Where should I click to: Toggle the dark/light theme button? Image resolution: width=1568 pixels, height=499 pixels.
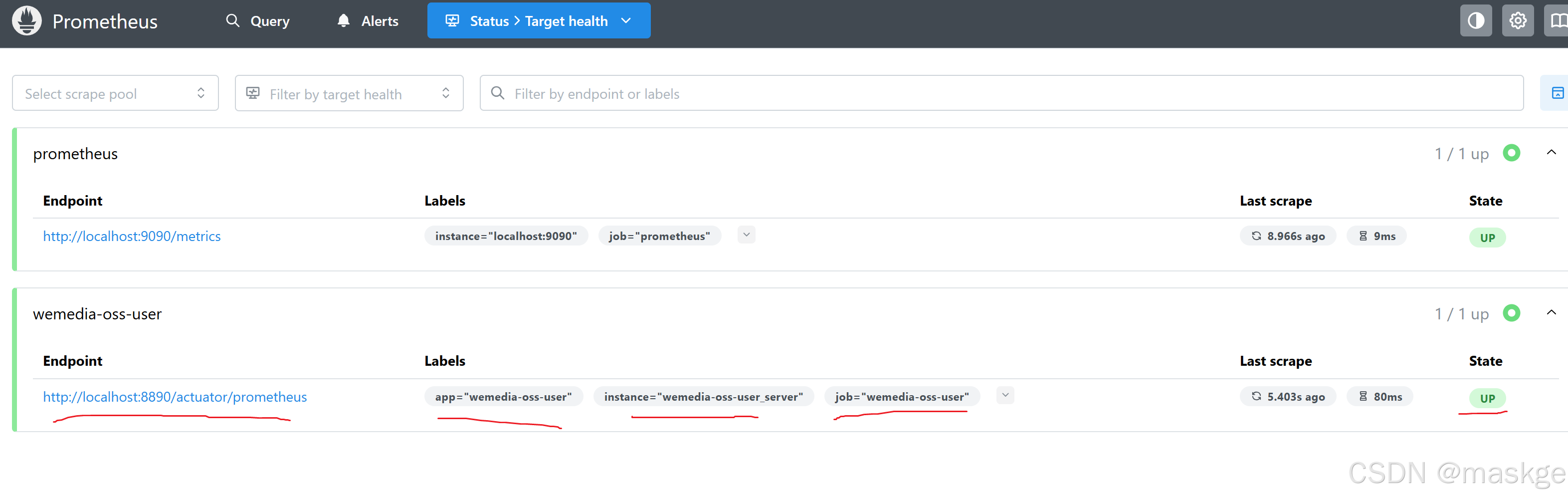point(1475,21)
